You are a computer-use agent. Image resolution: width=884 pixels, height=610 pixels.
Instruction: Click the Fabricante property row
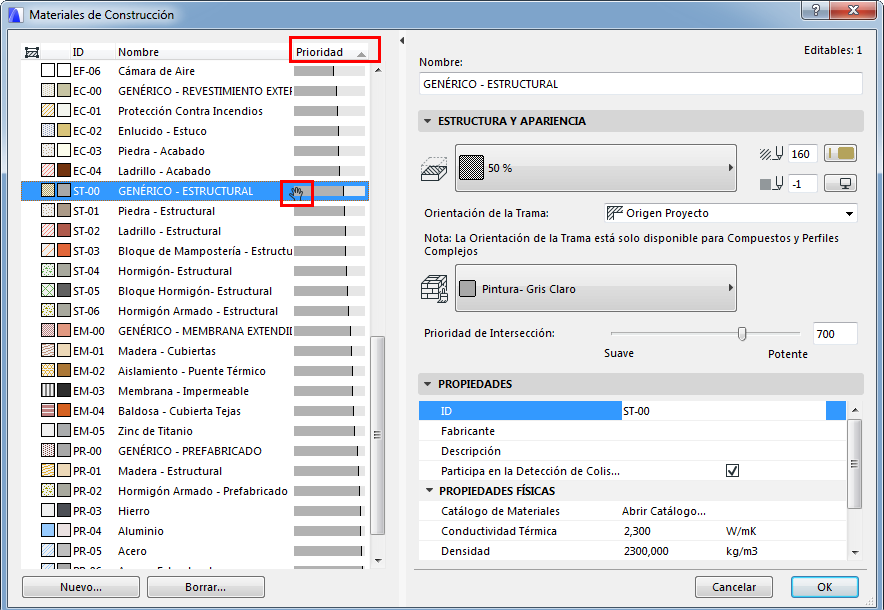pos(633,431)
